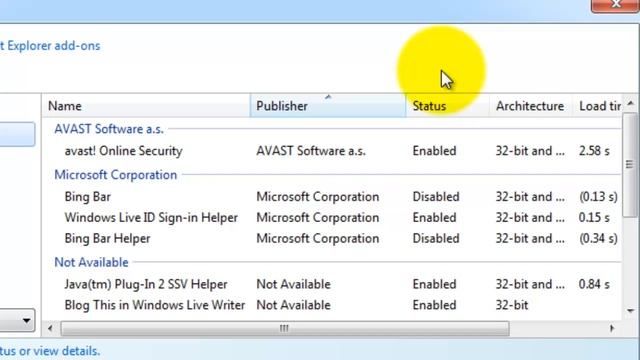Click the (0.13 s) load time value
Screen dimensions: 640x360
[x=598, y=197]
